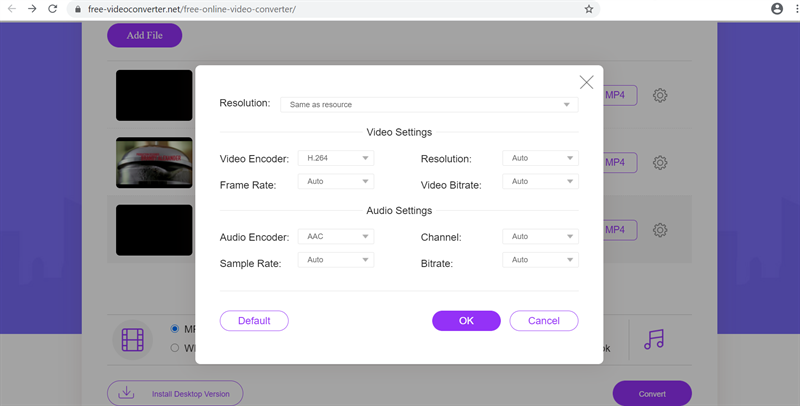Open settings gear for second video row

pyautogui.click(x=660, y=163)
